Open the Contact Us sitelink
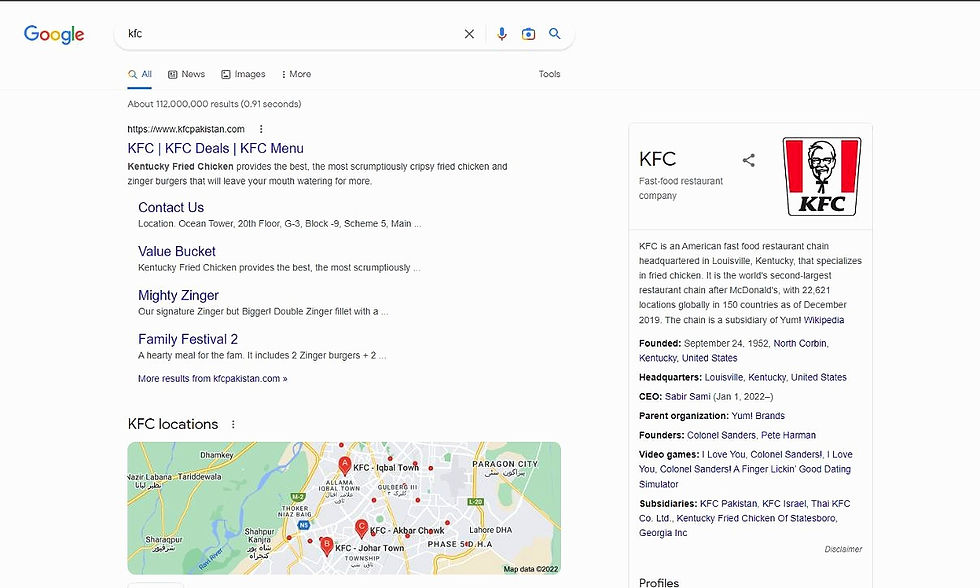This screenshot has height=588, width=980. [x=171, y=207]
